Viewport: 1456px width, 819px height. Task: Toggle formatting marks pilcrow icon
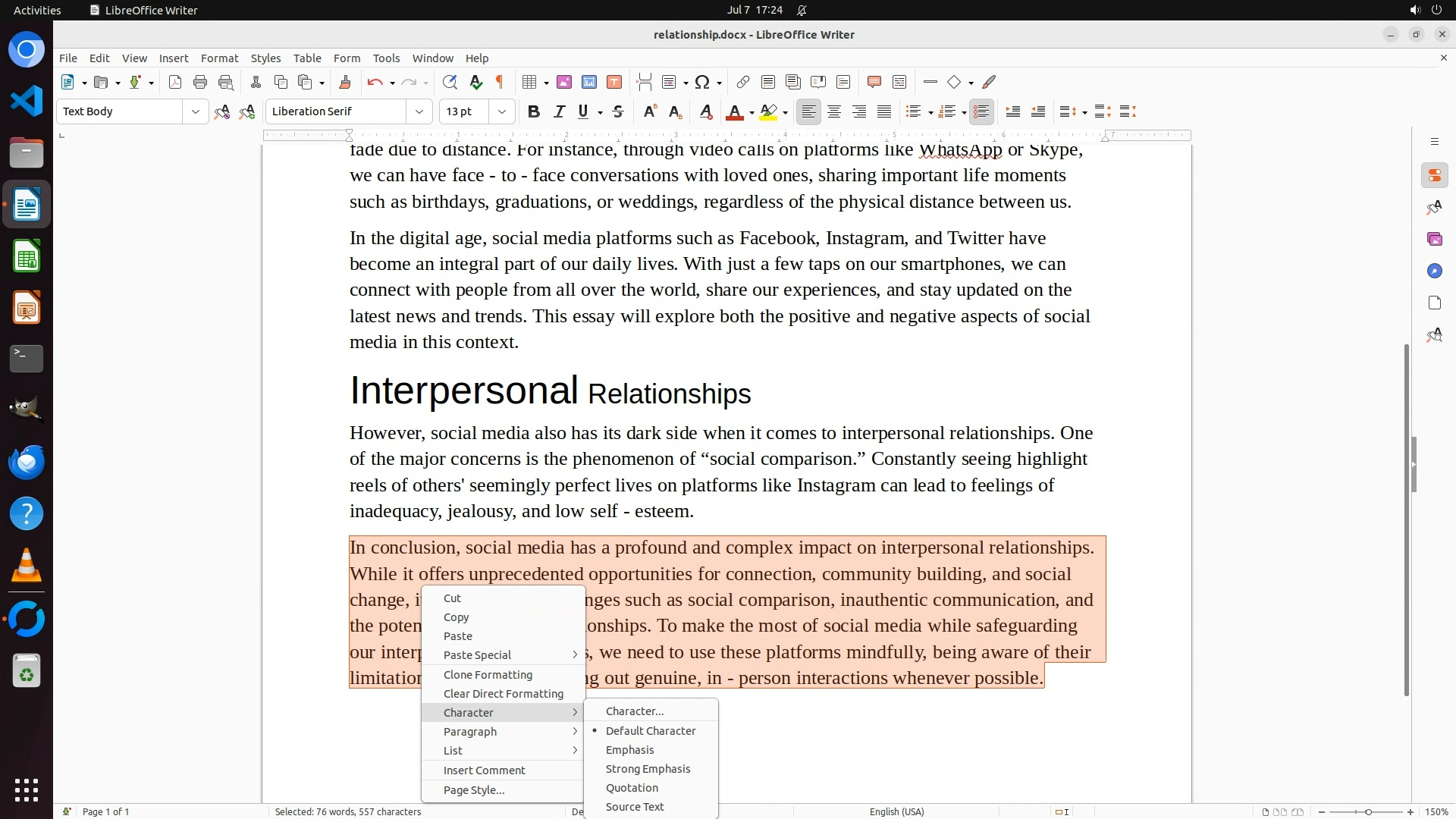point(500,82)
